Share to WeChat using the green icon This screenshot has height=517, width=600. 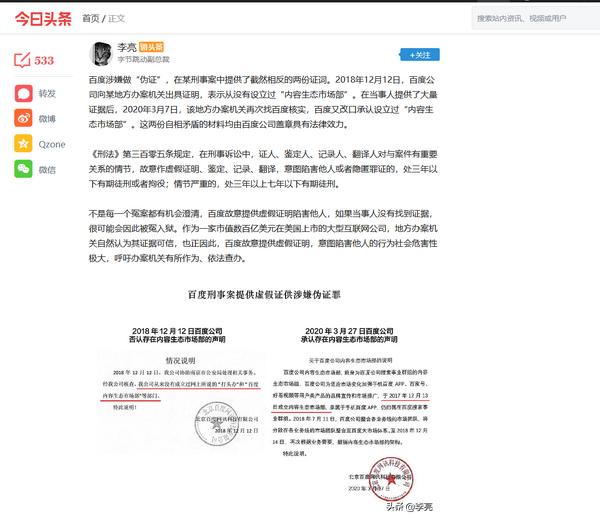click(x=23, y=169)
